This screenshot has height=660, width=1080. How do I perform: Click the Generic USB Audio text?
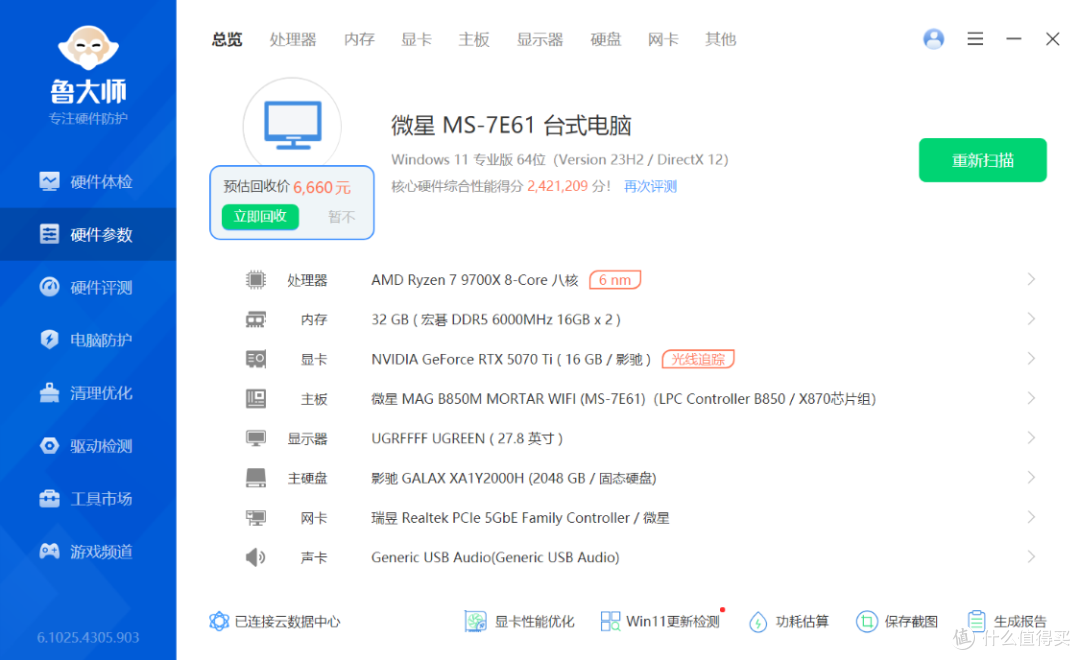495,557
